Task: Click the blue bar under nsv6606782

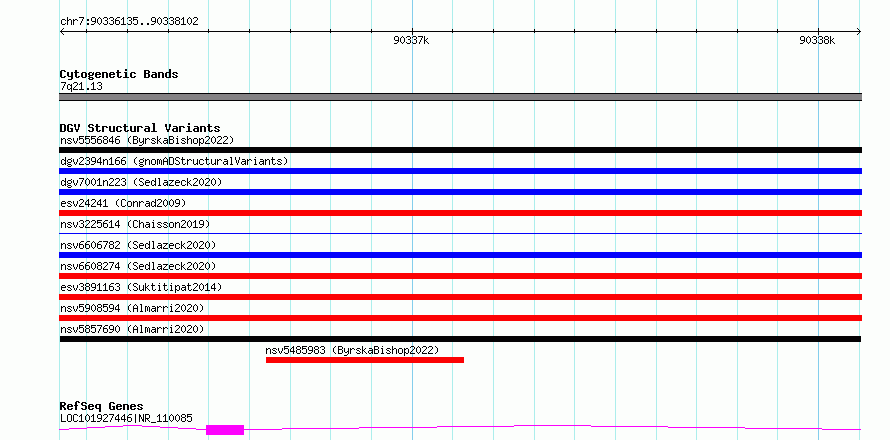Action: (x=460, y=255)
